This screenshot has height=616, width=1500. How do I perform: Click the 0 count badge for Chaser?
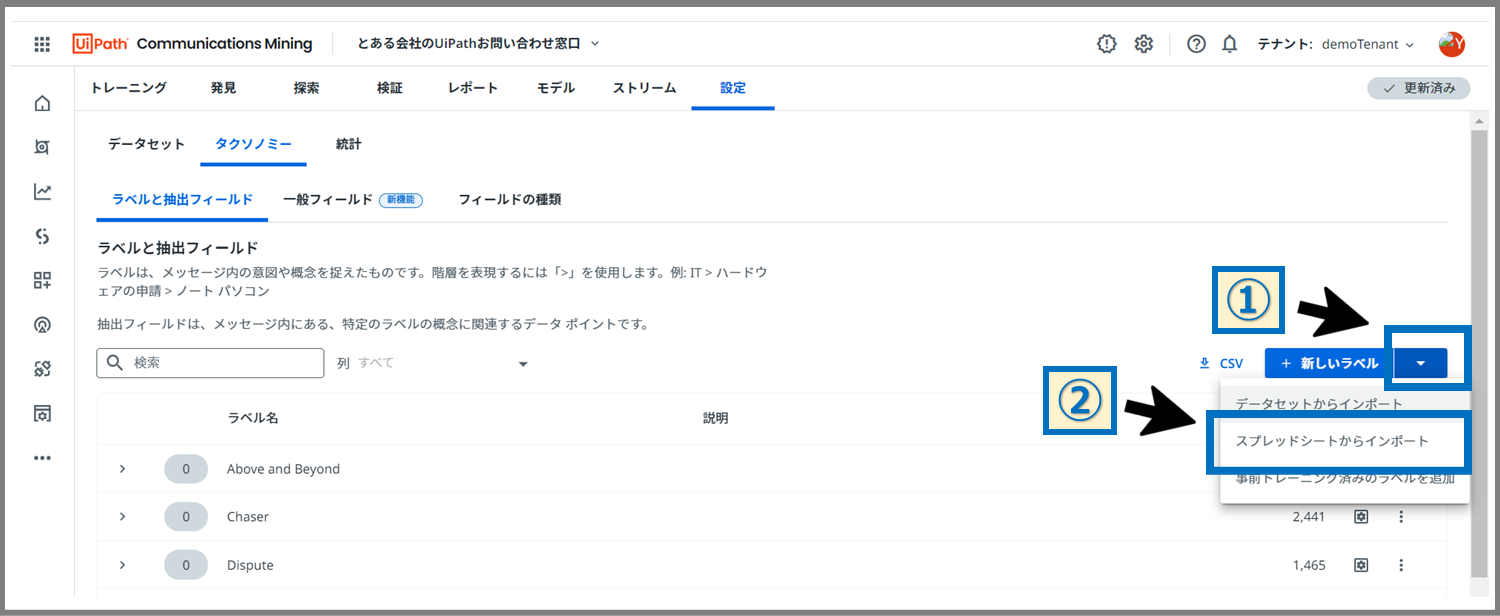pos(186,517)
